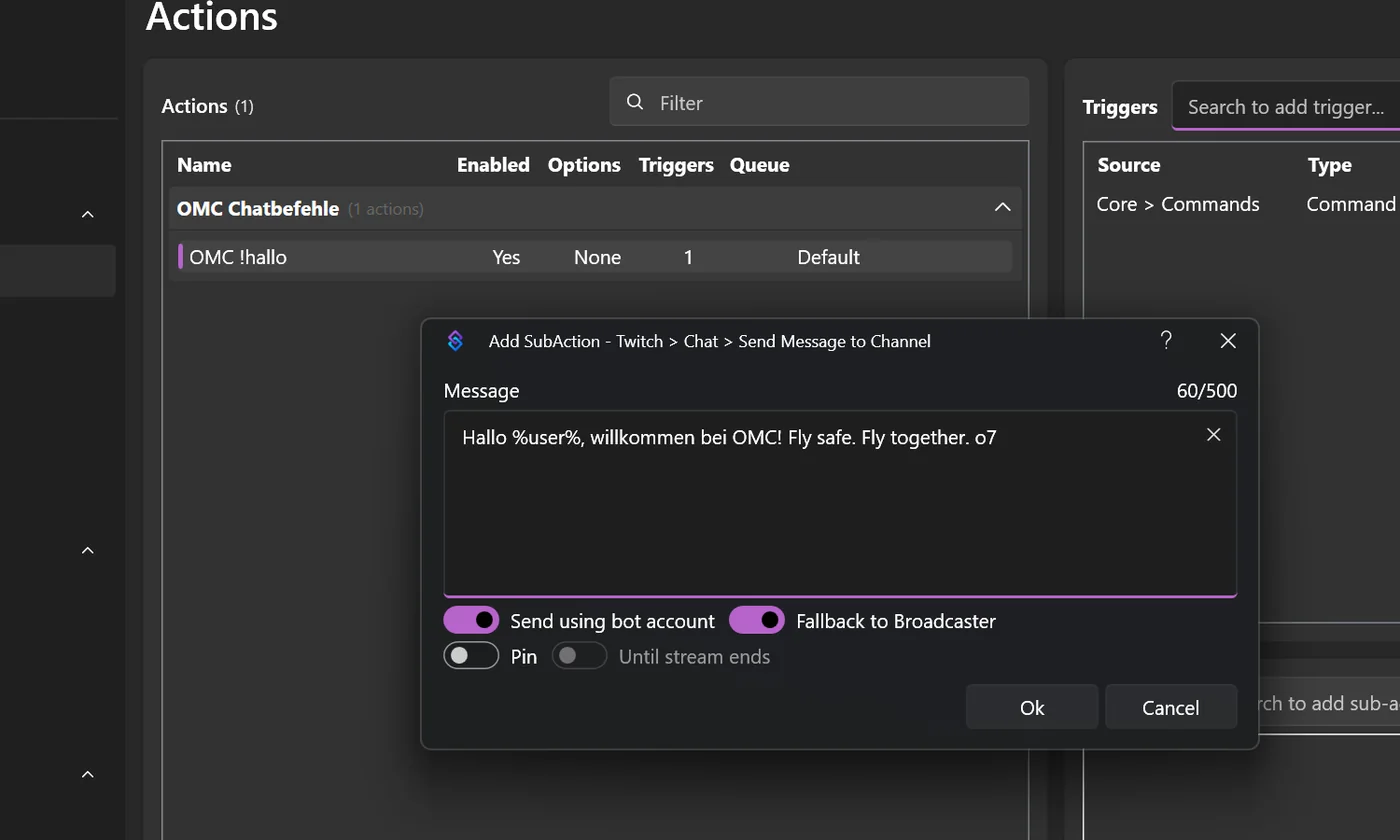The height and width of the screenshot is (840, 1400).
Task: Enable the Pin toggle
Action: (471, 656)
